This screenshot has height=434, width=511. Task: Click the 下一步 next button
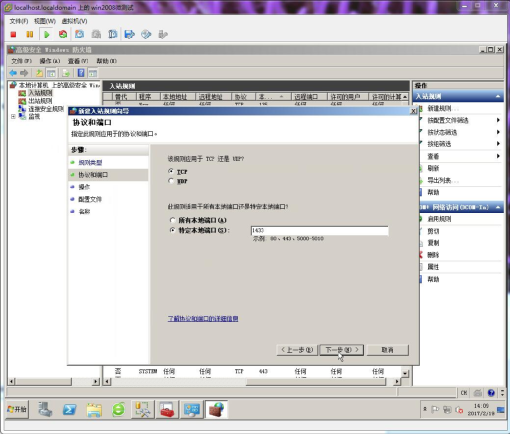341,350
